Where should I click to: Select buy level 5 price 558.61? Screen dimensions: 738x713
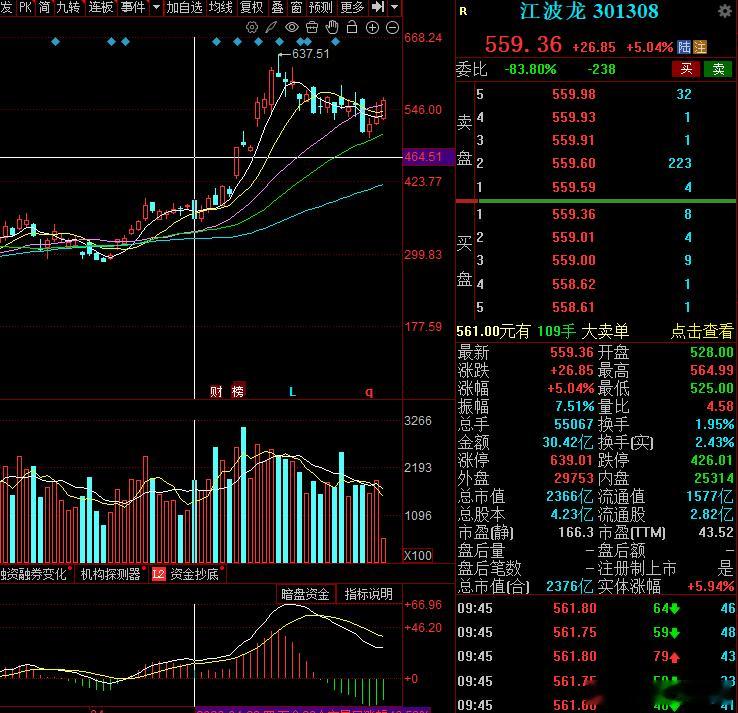574,307
